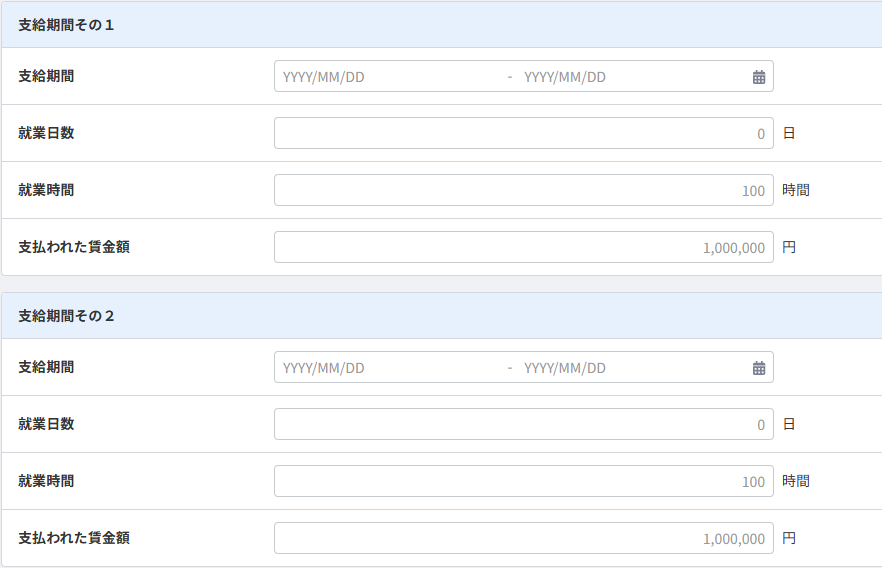Click 日 unit label in first section
The width and height of the screenshot is (882, 568).
pyautogui.click(x=789, y=133)
